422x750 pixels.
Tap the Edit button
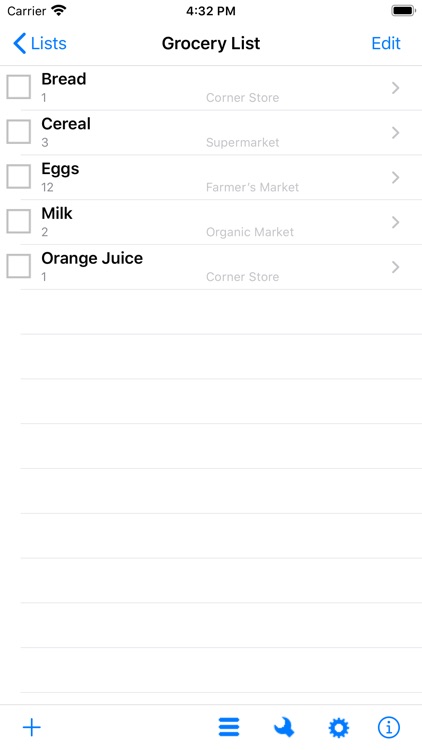coord(386,44)
